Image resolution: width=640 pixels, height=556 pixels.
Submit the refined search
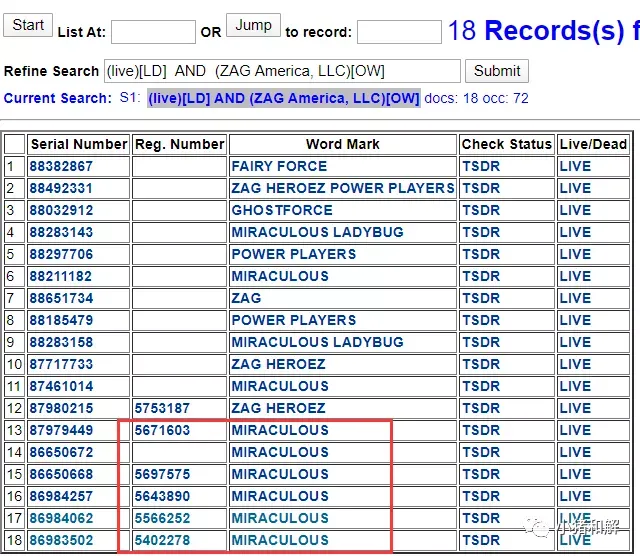tap(497, 71)
